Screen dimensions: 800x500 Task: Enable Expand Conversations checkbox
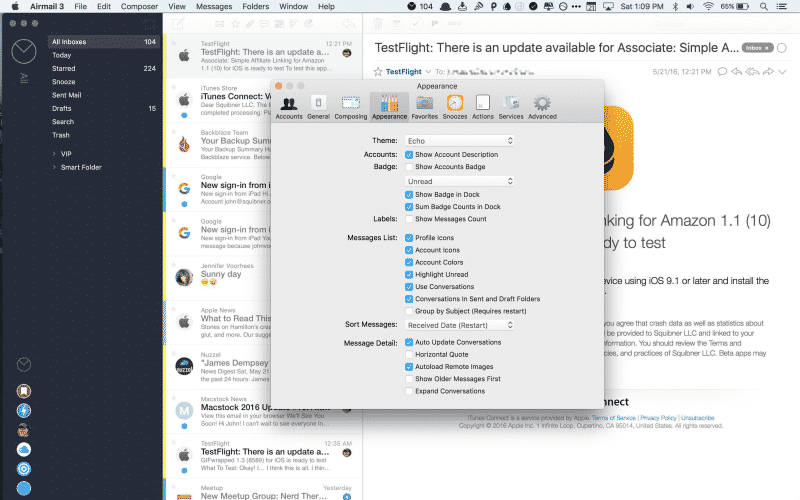tap(409, 391)
